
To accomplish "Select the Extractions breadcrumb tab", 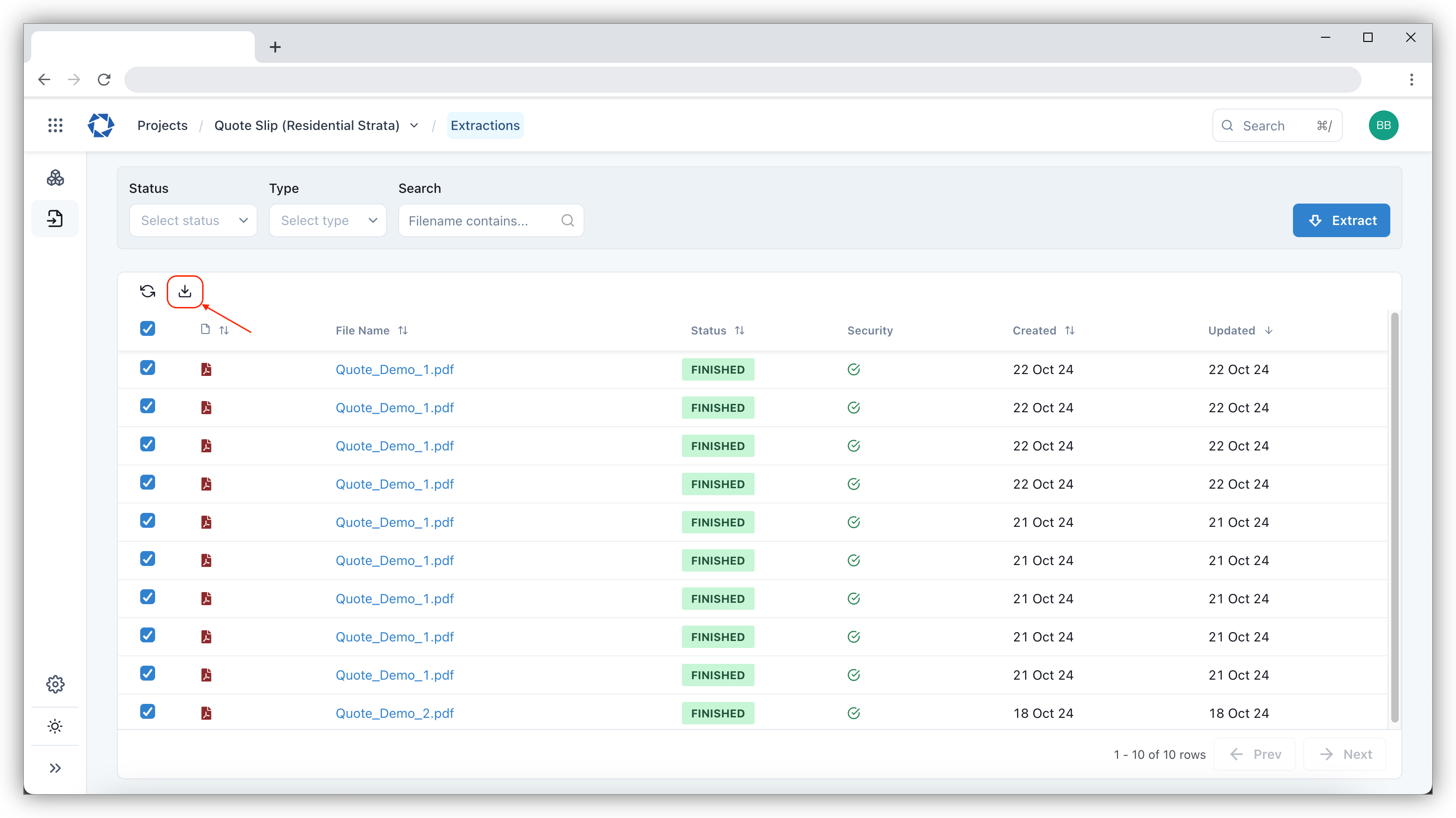I will [485, 125].
